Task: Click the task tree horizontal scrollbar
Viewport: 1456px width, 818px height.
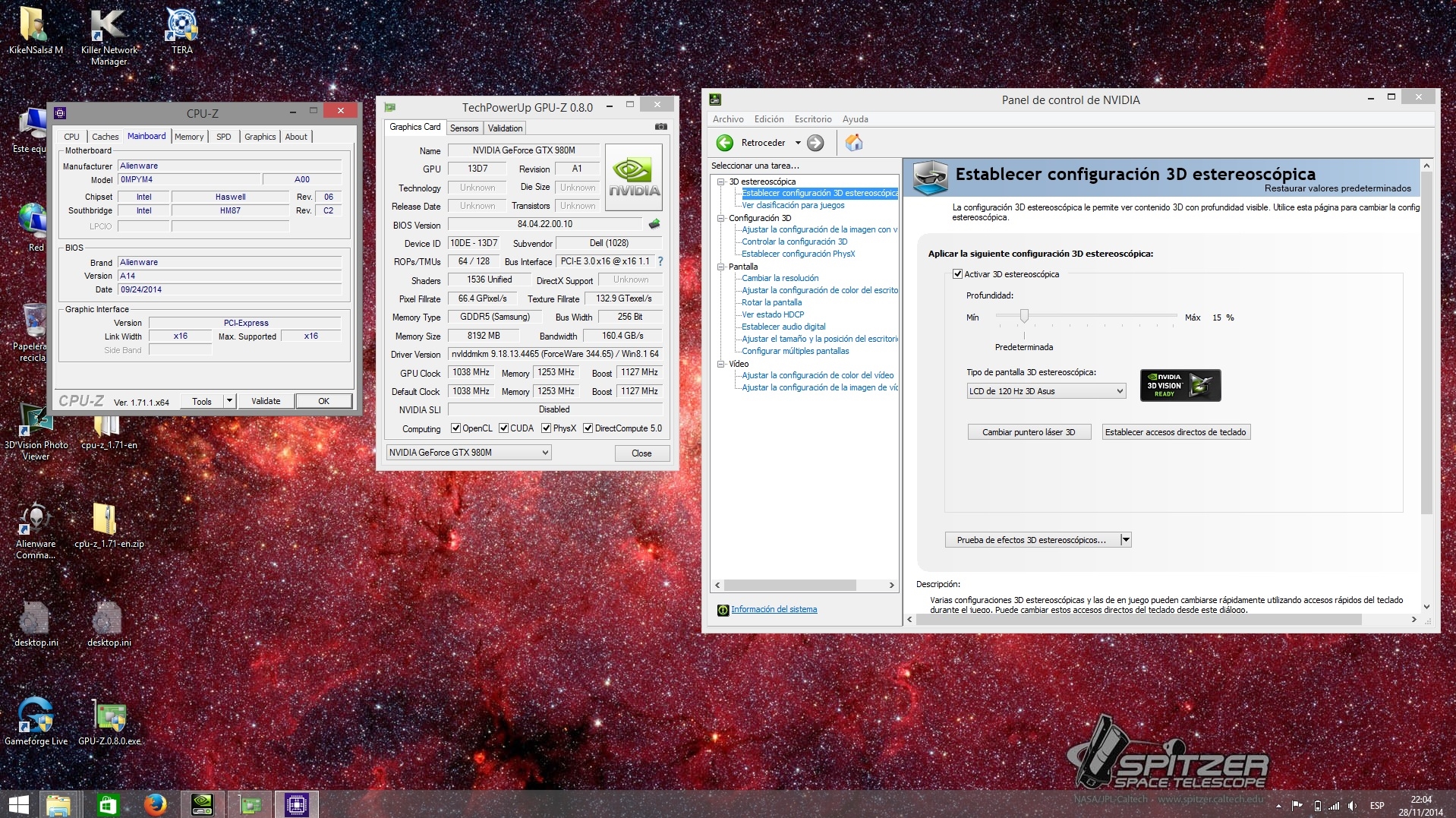Action: 789,586
